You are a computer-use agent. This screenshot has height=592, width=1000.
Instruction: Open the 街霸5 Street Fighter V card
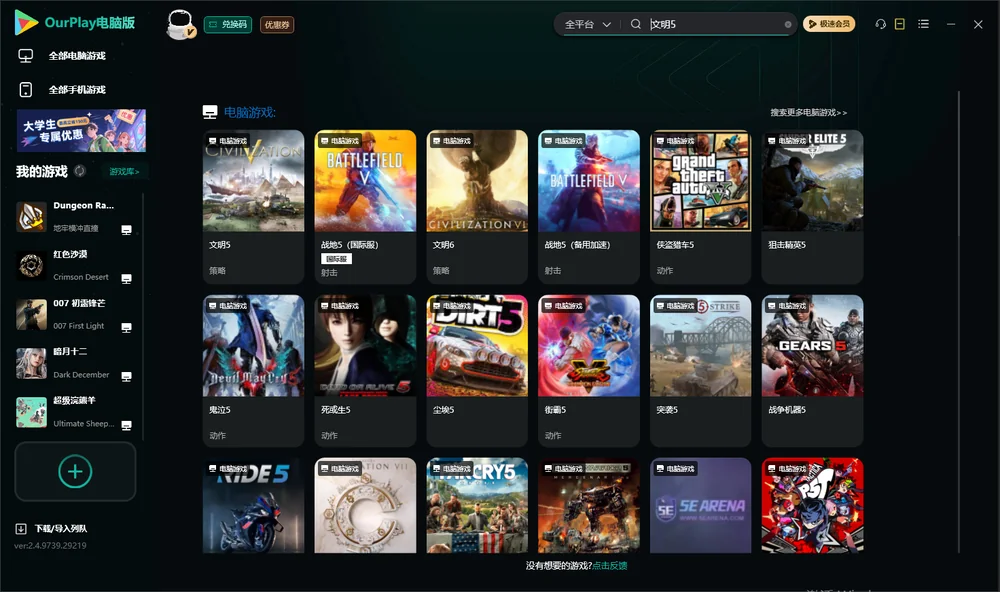(x=589, y=371)
